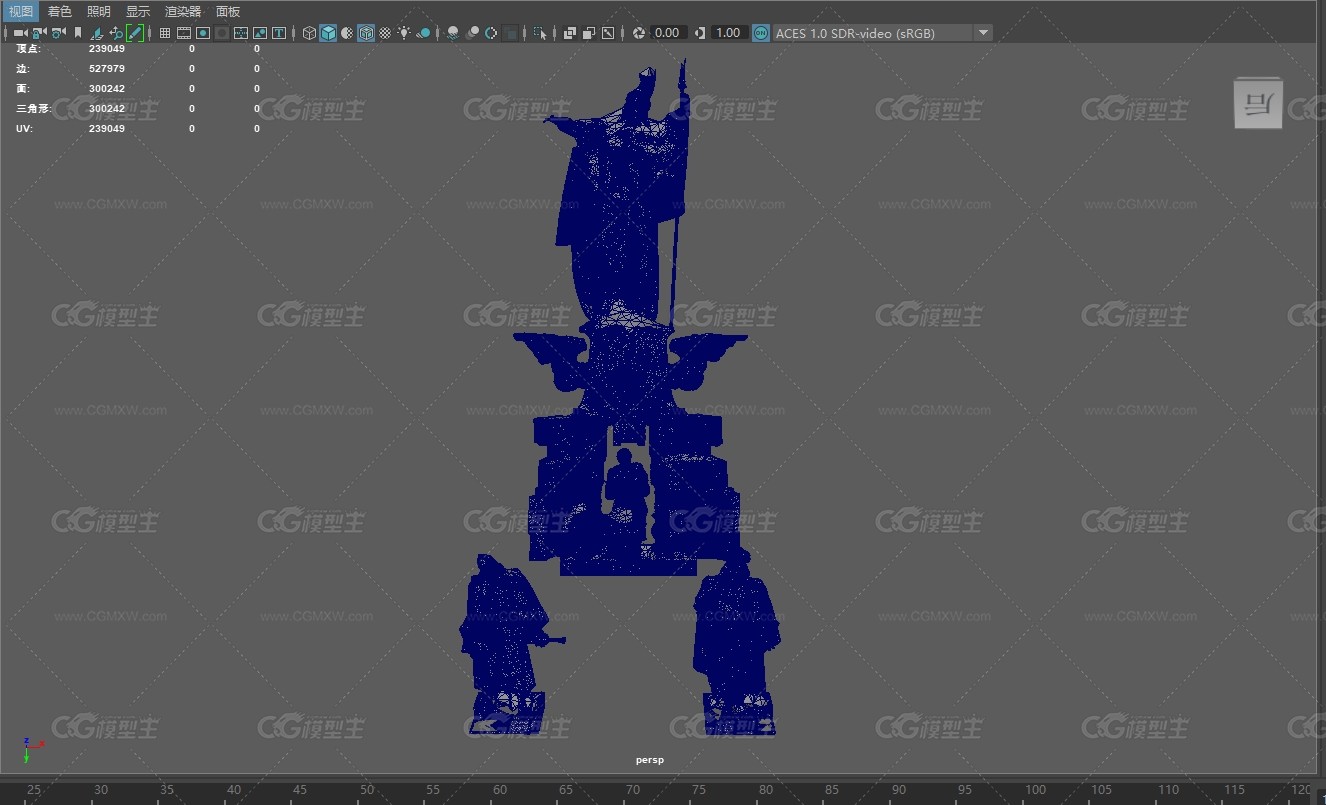
Task: Toggle the X-Ray icon
Action: point(570,33)
